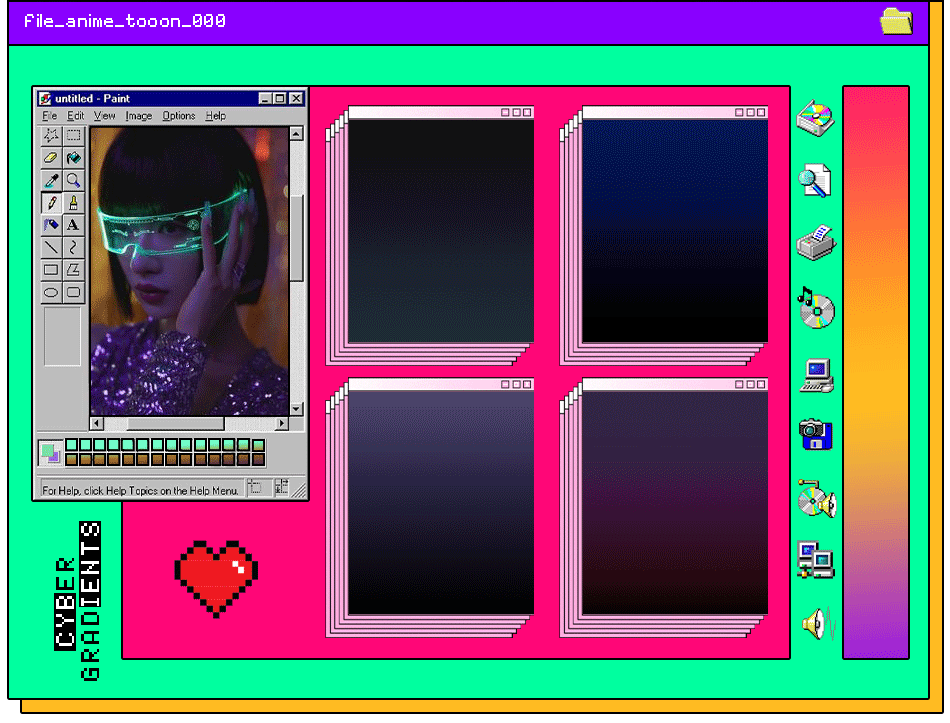Viewport: 950px width, 723px height.
Task: Select the Rectangle shape tool
Action: click(51, 270)
